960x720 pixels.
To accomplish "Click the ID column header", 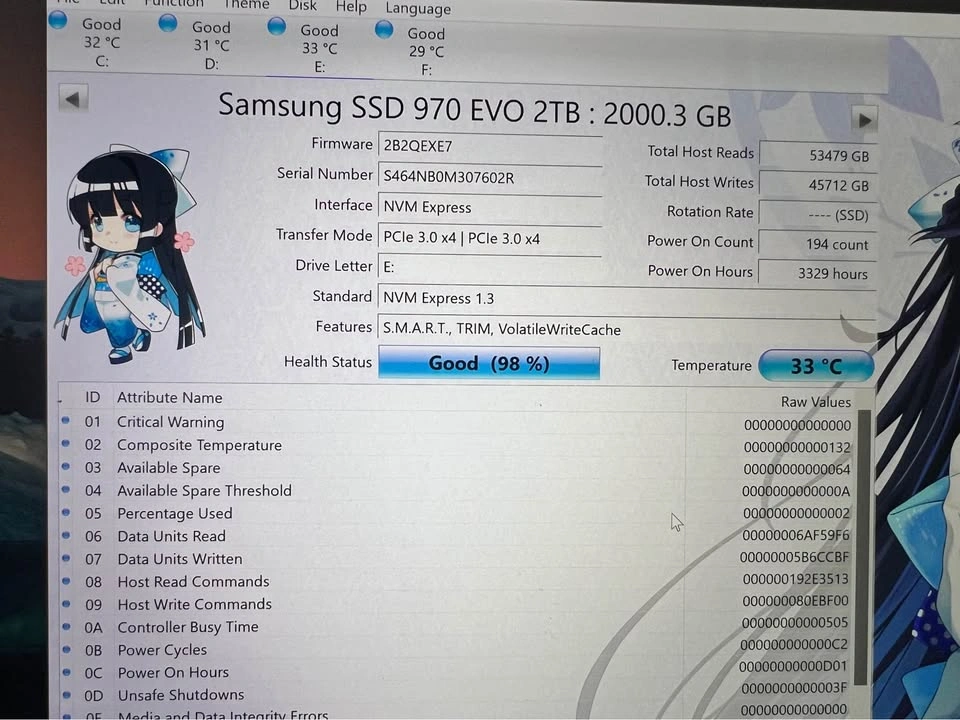I will pyautogui.click(x=92, y=397).
